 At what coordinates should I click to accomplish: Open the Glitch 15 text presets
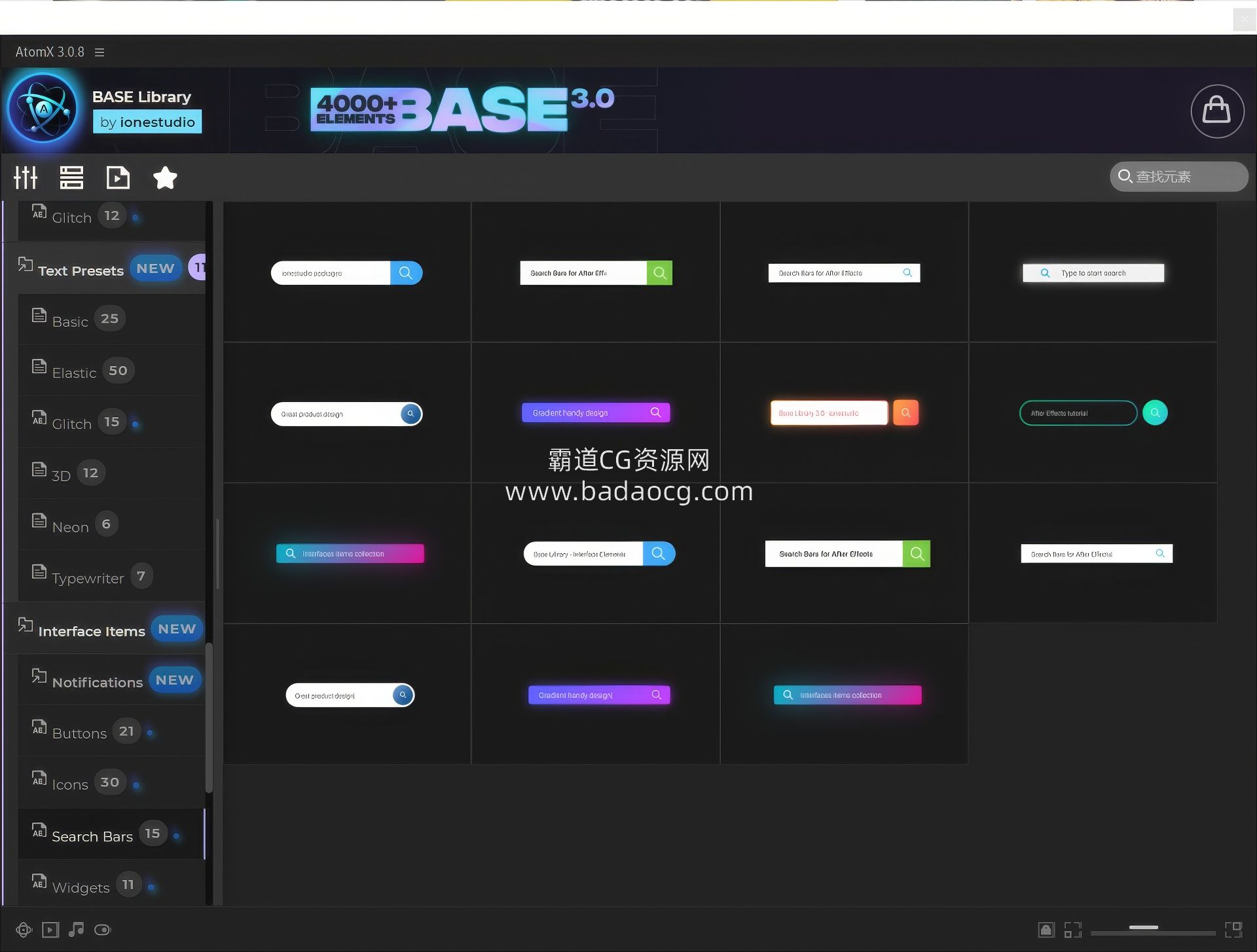tap(111, 423)
